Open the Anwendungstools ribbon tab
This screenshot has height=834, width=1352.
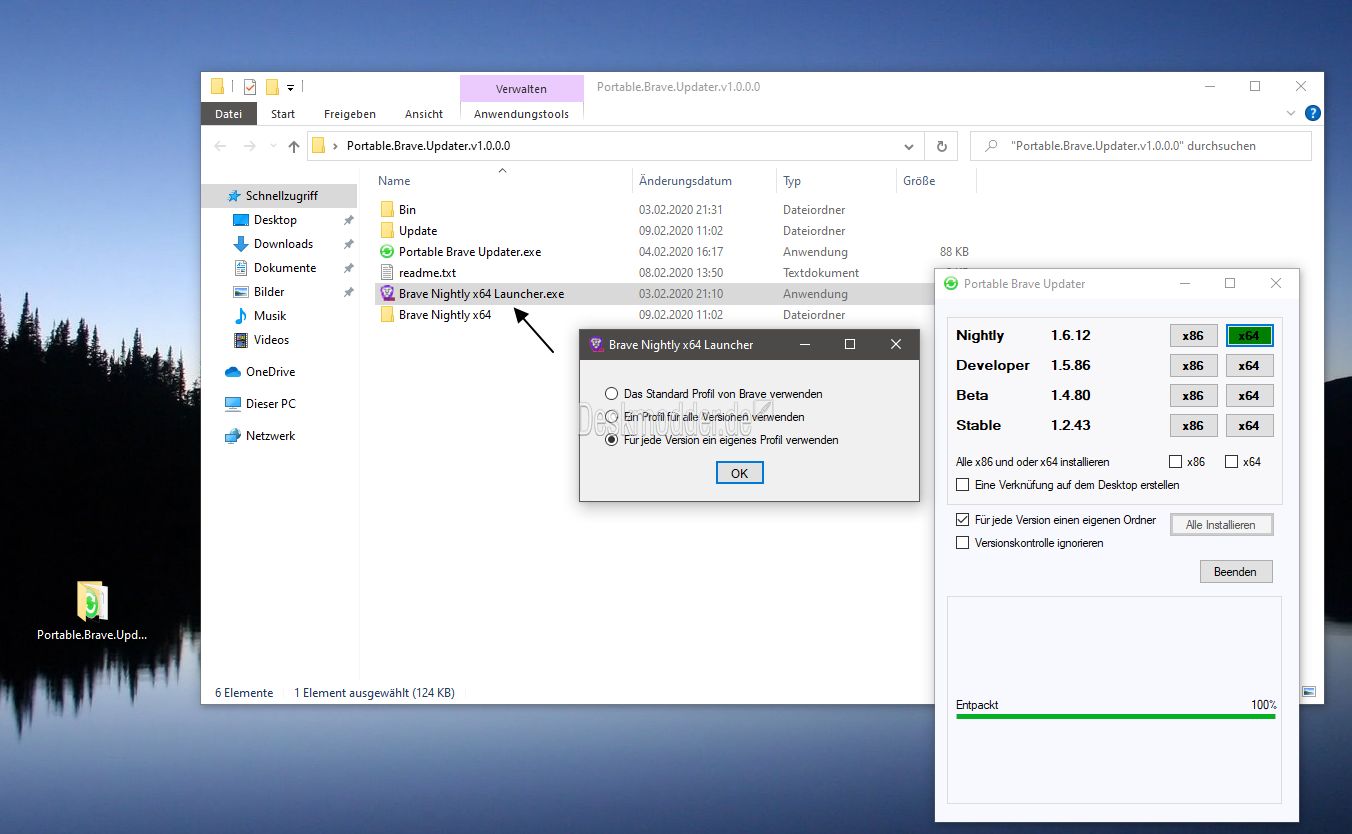coord(521,114)
